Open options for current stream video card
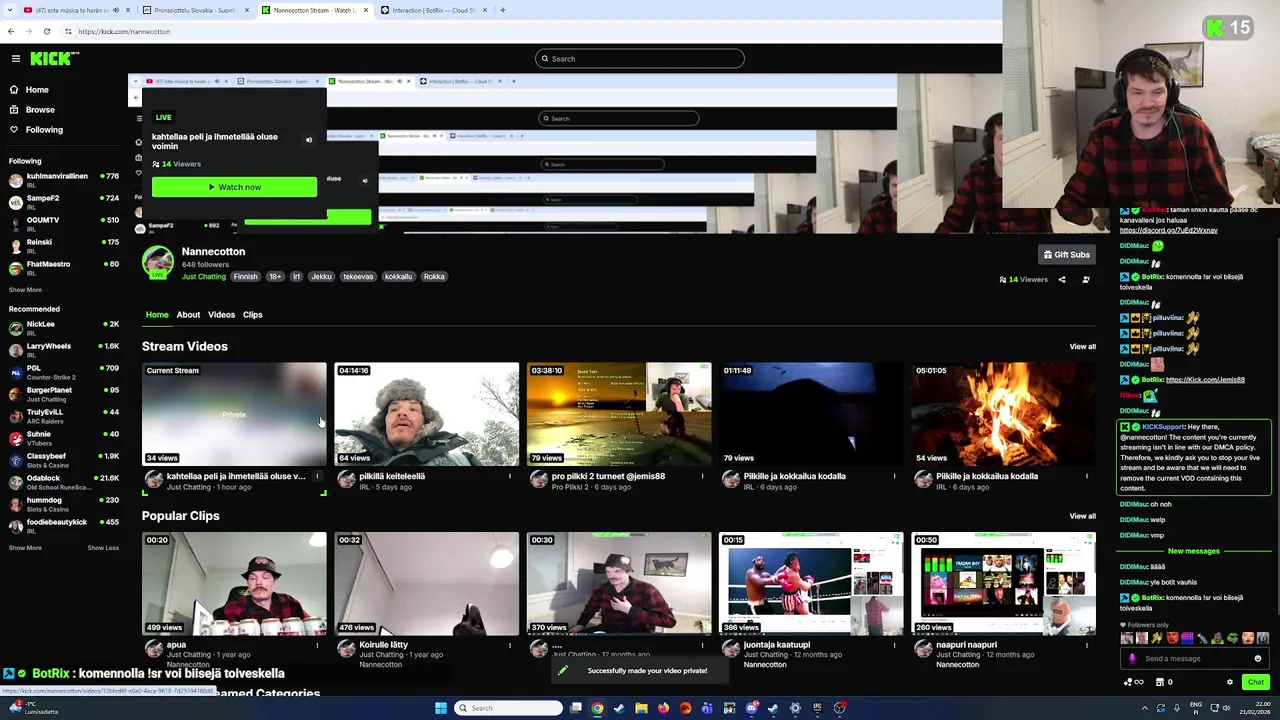The image size is (1280, 720). (x=317, y=476)
